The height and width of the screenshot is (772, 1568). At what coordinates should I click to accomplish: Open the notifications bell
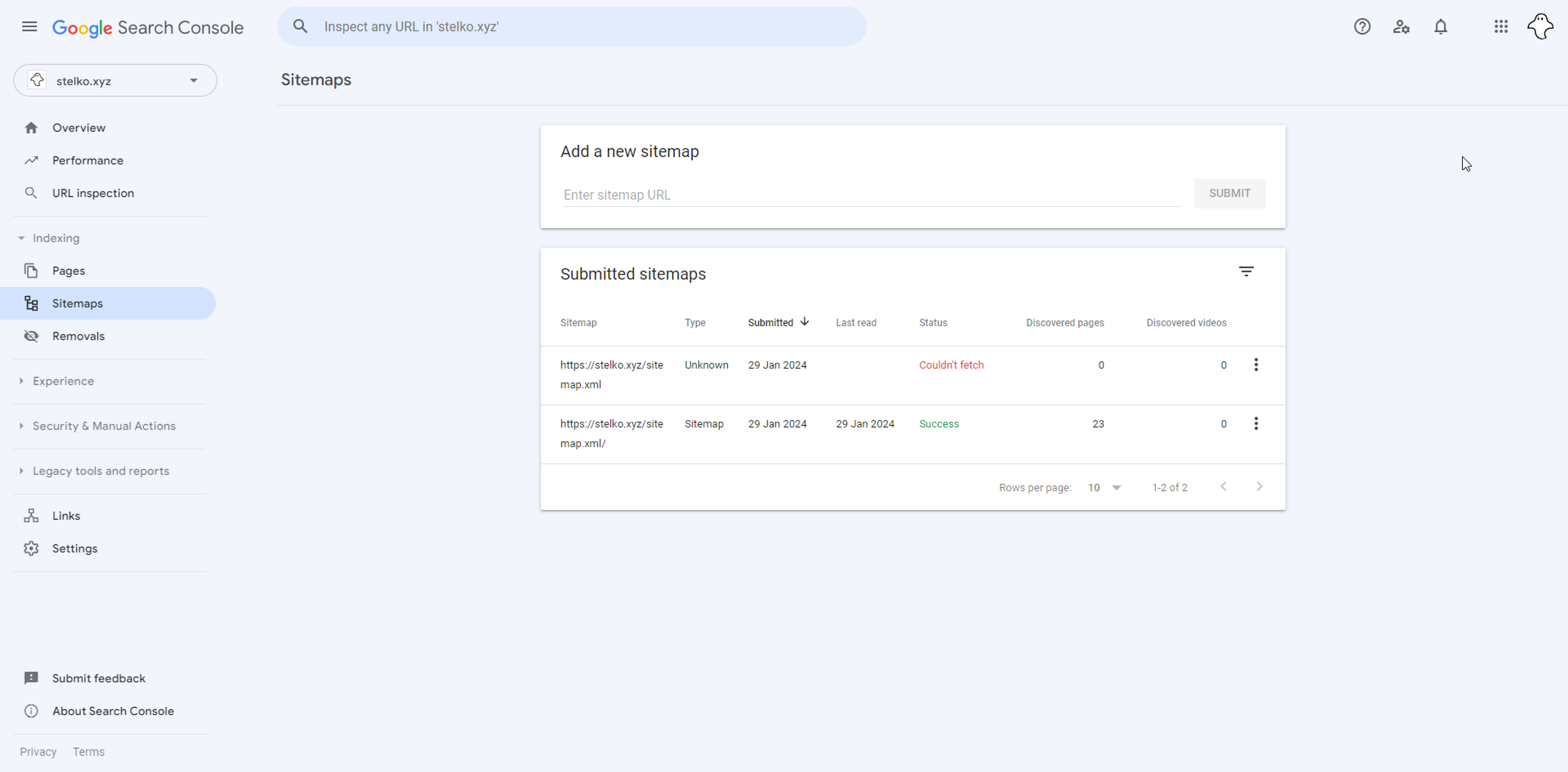pyautogui.click(x=1440, y=27)
